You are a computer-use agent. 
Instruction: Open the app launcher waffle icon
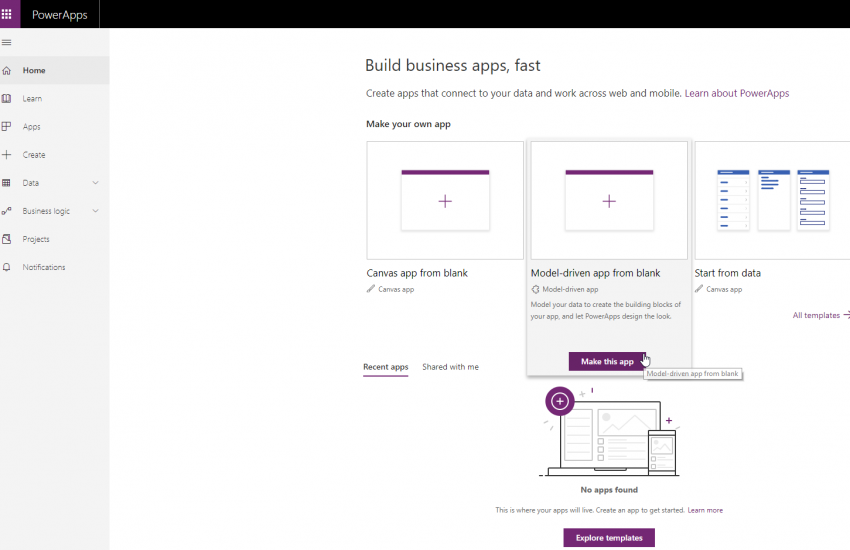7,14
